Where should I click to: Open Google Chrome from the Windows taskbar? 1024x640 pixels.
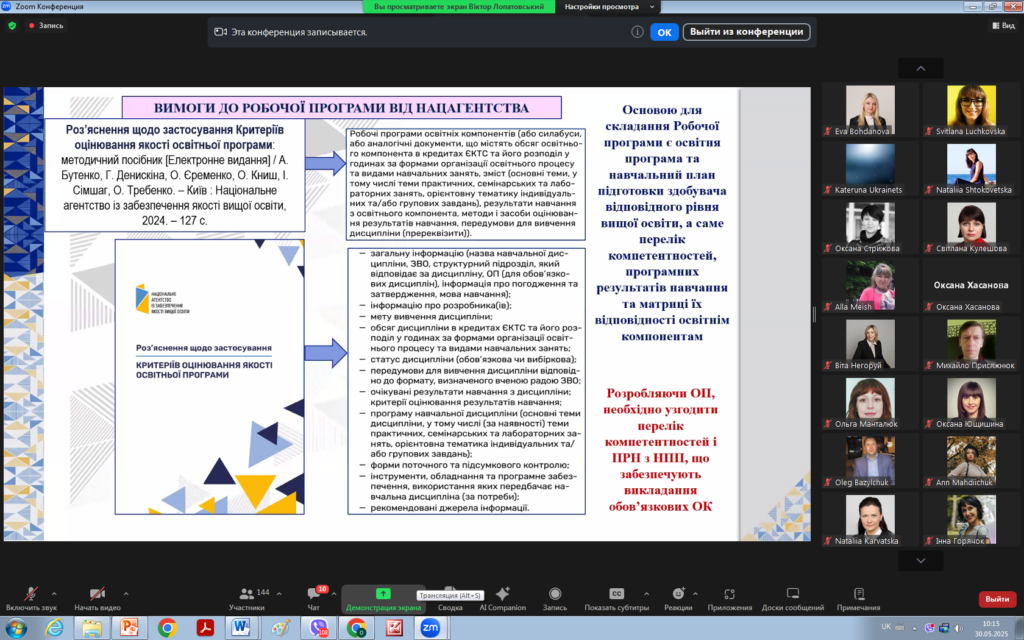[168, 627]
